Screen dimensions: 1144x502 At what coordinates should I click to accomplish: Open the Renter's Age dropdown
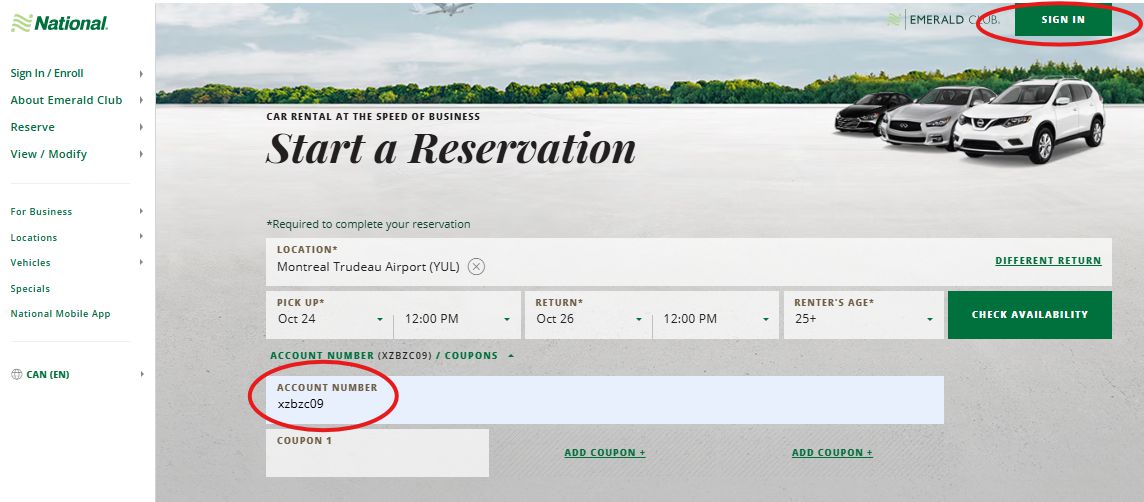click(x=864, y=314)
